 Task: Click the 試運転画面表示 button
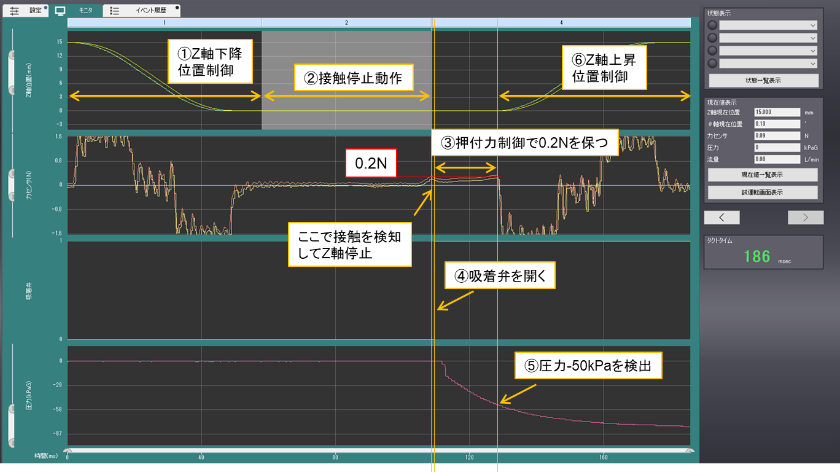(763, 191)
